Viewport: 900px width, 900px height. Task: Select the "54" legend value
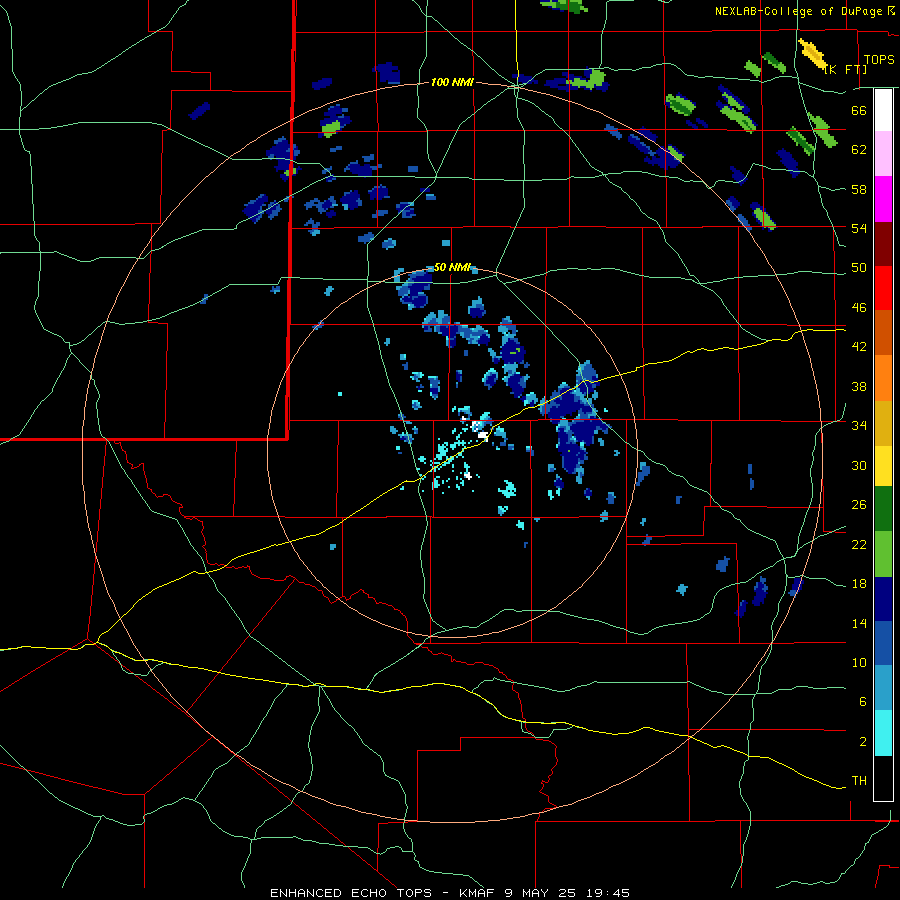tap(859, 228)
